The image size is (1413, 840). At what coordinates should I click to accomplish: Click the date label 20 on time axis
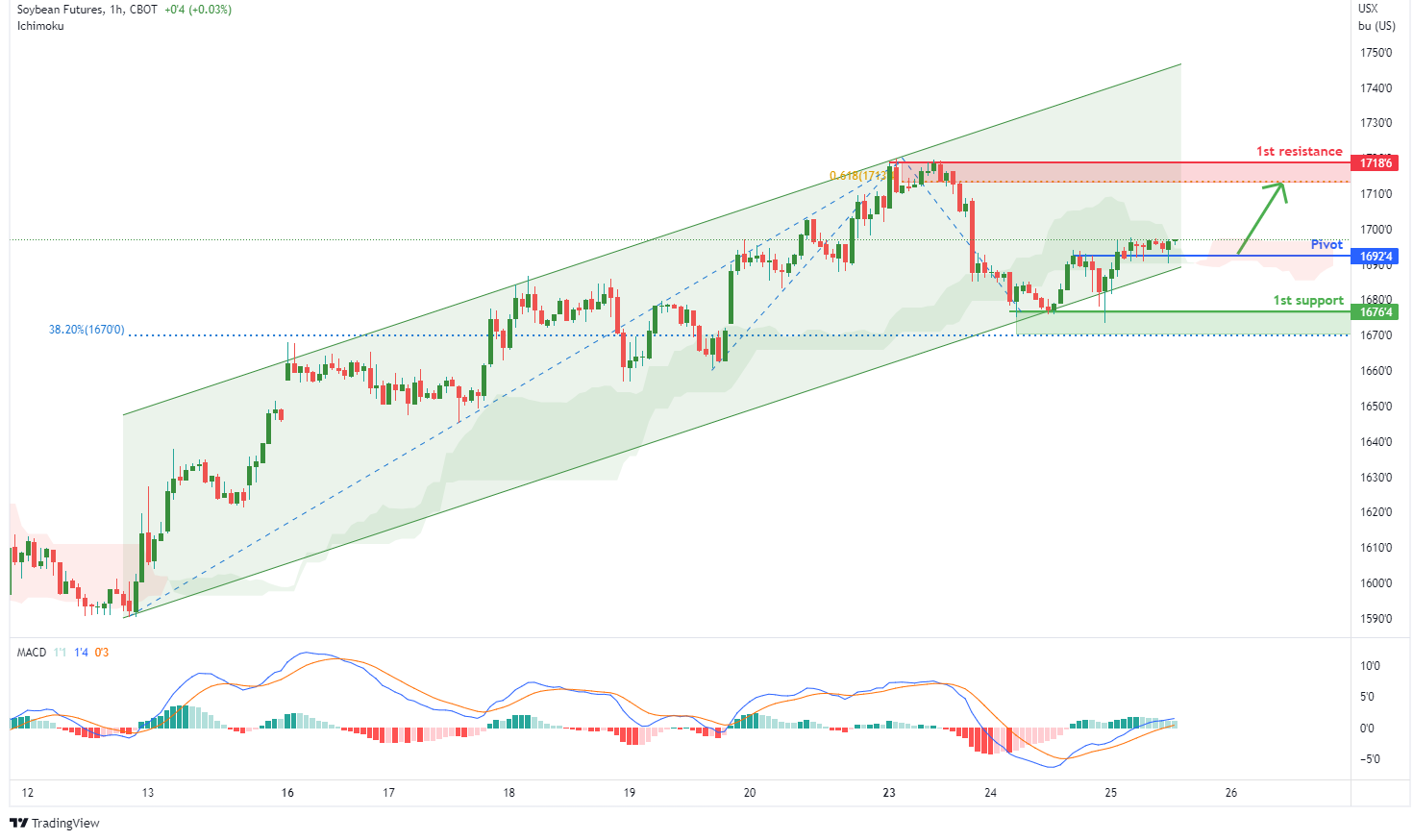[x=750, y=793]
